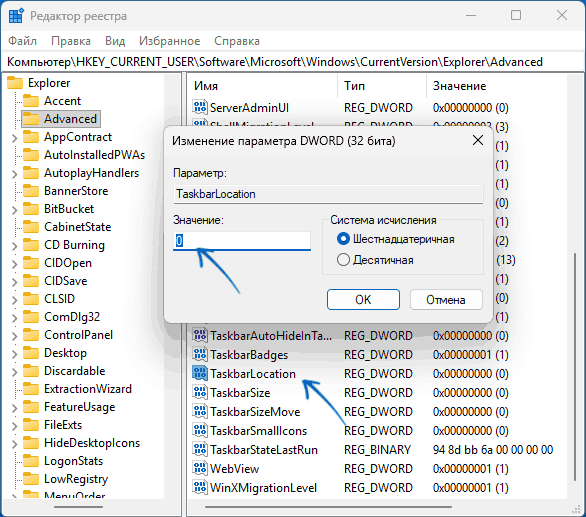Image resolution: width=586 pixels, height=517 pixels.
Task: Confirm the DWORD change with OK
Action: [363, 299]
